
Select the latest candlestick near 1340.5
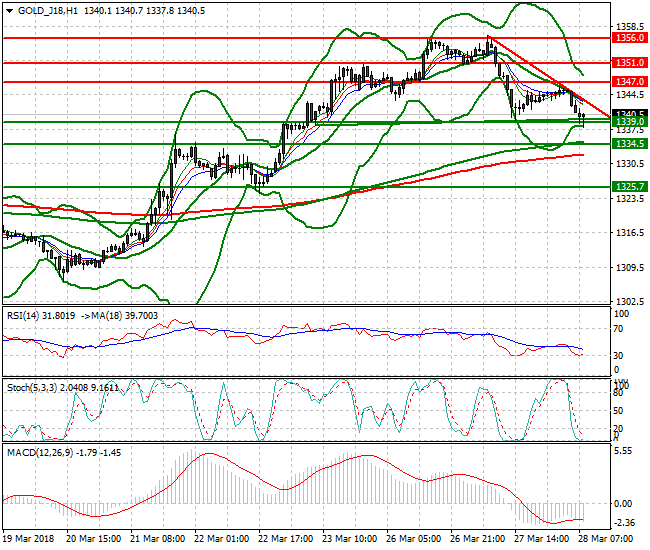click(x=583, y=118)
